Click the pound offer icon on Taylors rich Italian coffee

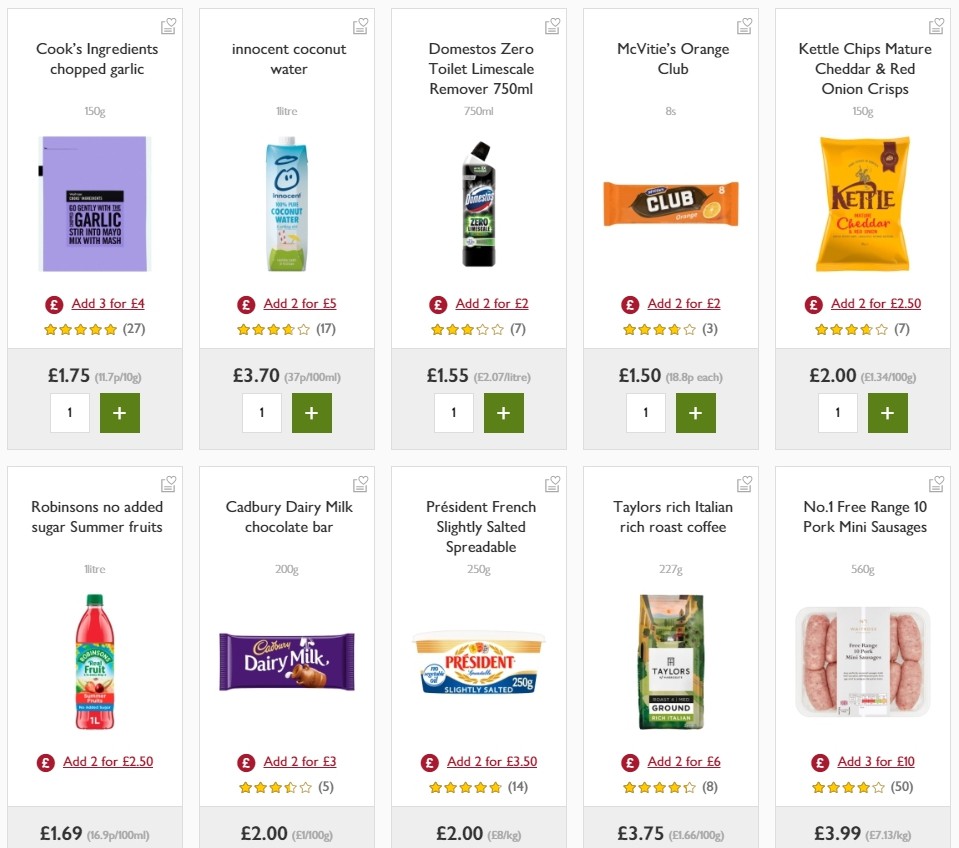(x=629, y=761)
